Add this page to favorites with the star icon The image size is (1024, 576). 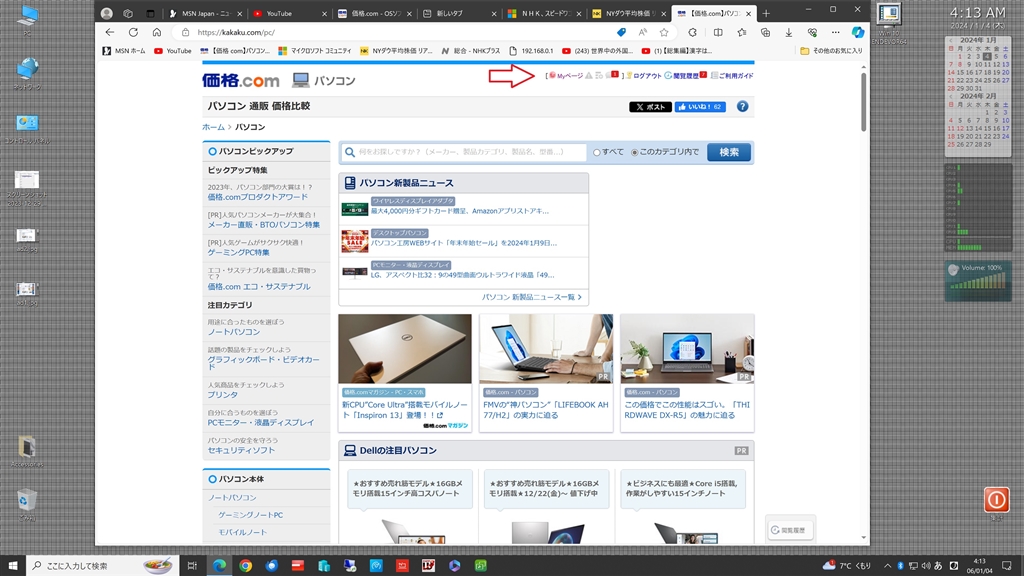point(664,32)
